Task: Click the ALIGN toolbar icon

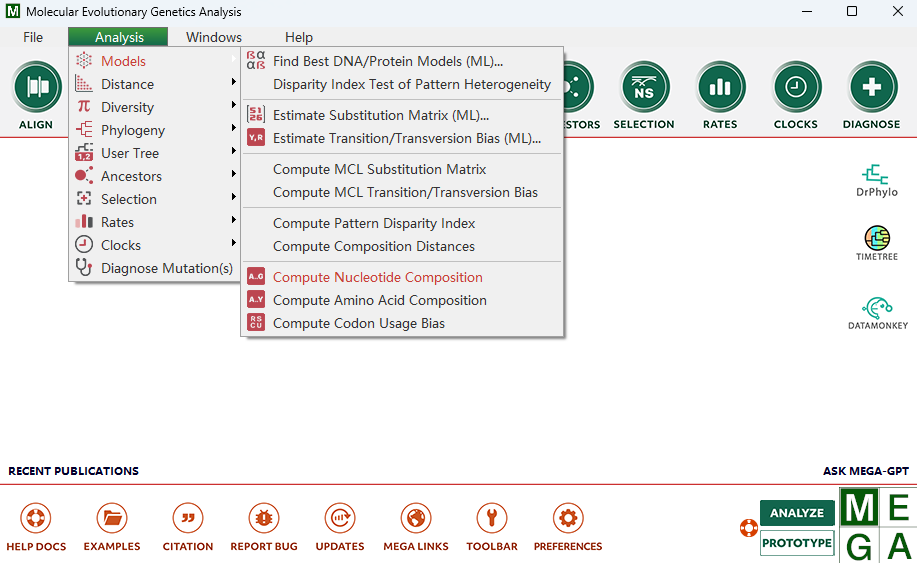Action: [36, 88]
